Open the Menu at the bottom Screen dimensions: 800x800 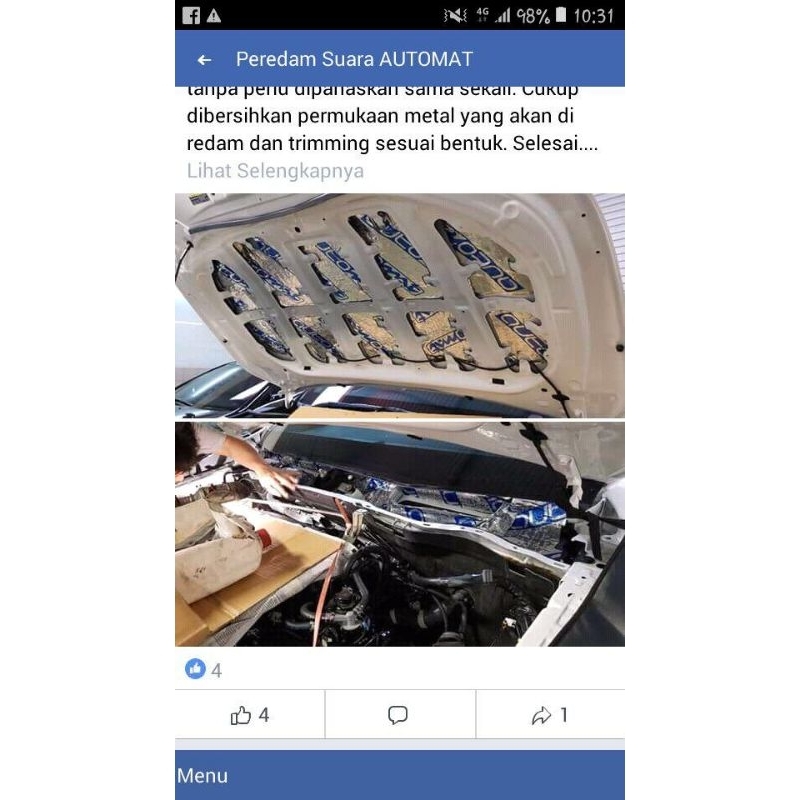click(x=203, y=776)
